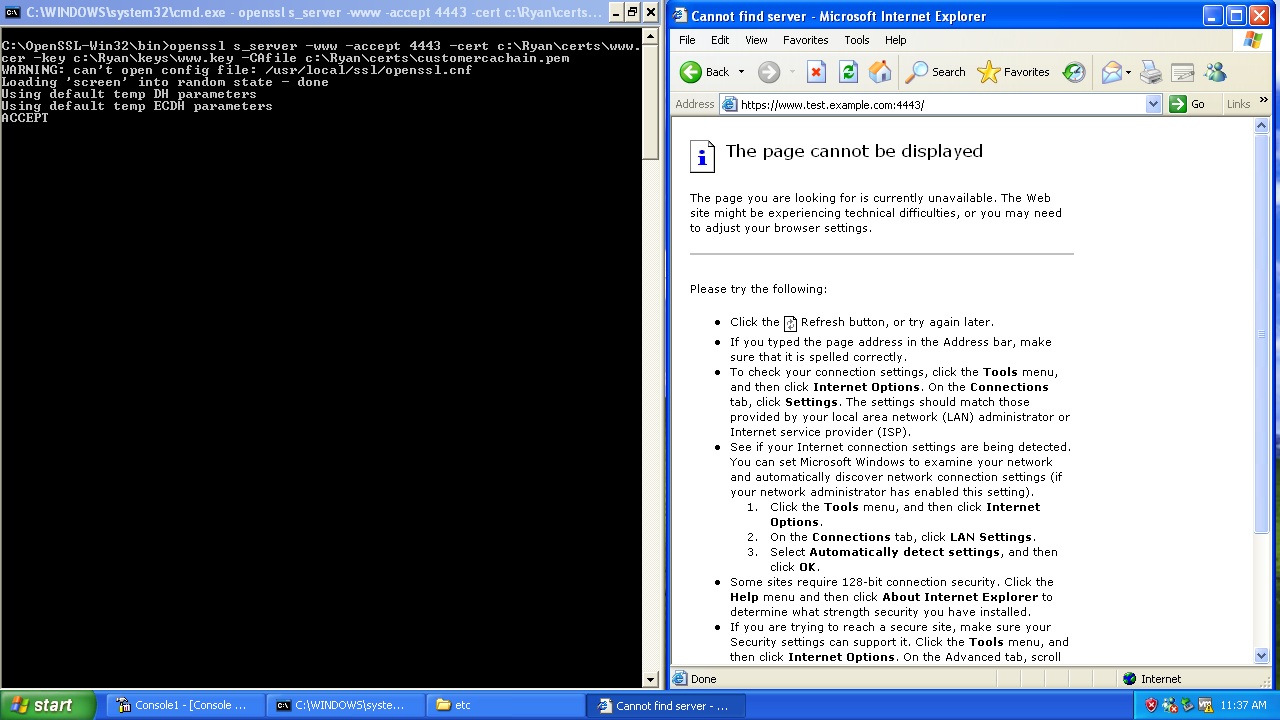The width and height of the screenshot is (1280, 720).
Task: Click the Print toolbar icon
Action: 1150,72
